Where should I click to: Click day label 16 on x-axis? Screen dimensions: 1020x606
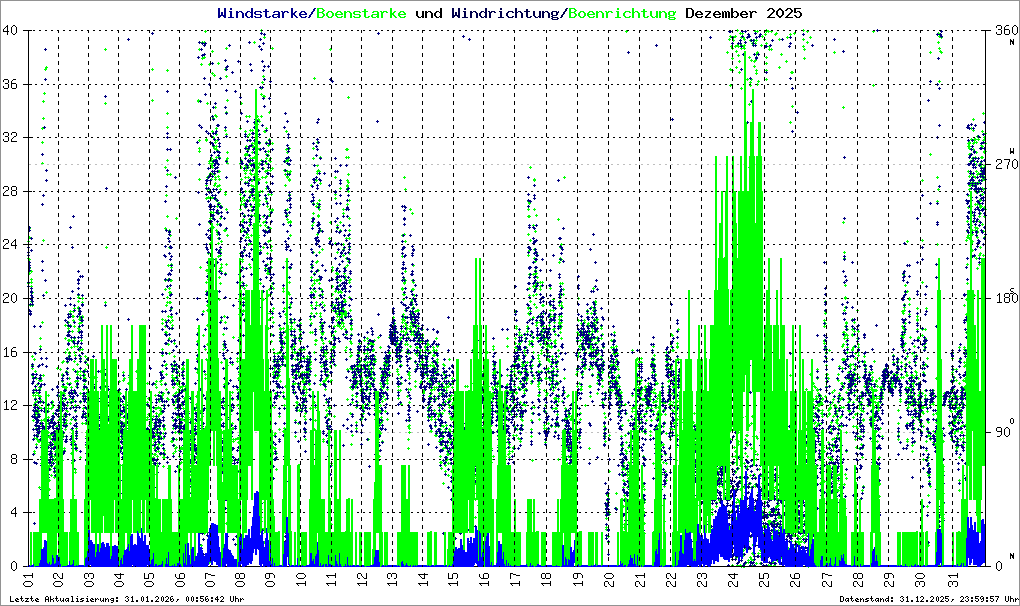tap(483, 579)
